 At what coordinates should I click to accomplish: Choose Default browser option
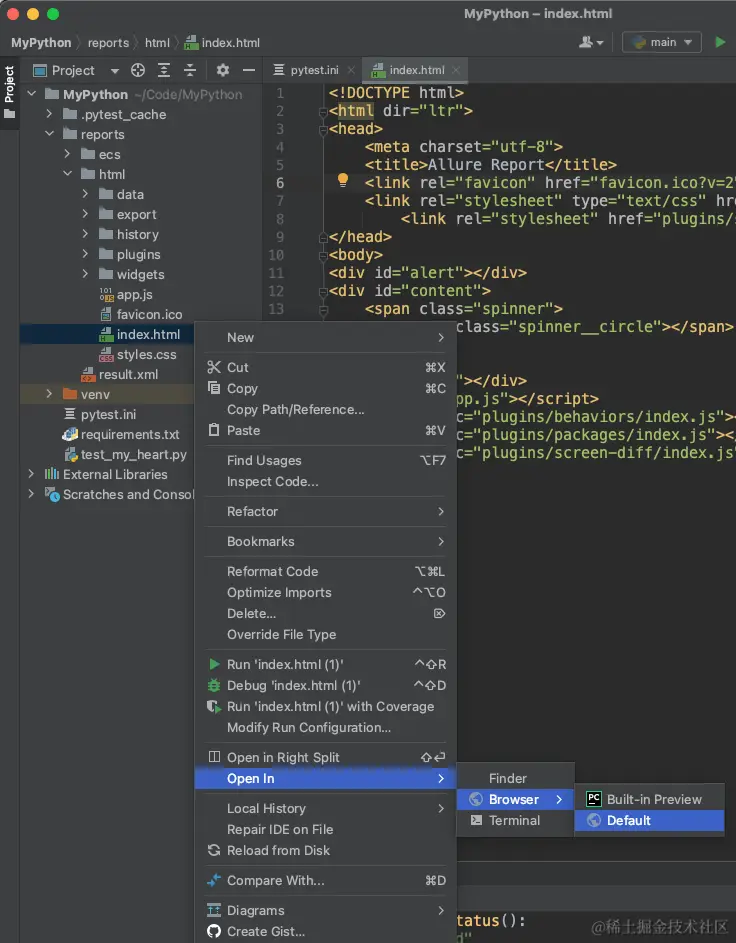coord(649,820)
